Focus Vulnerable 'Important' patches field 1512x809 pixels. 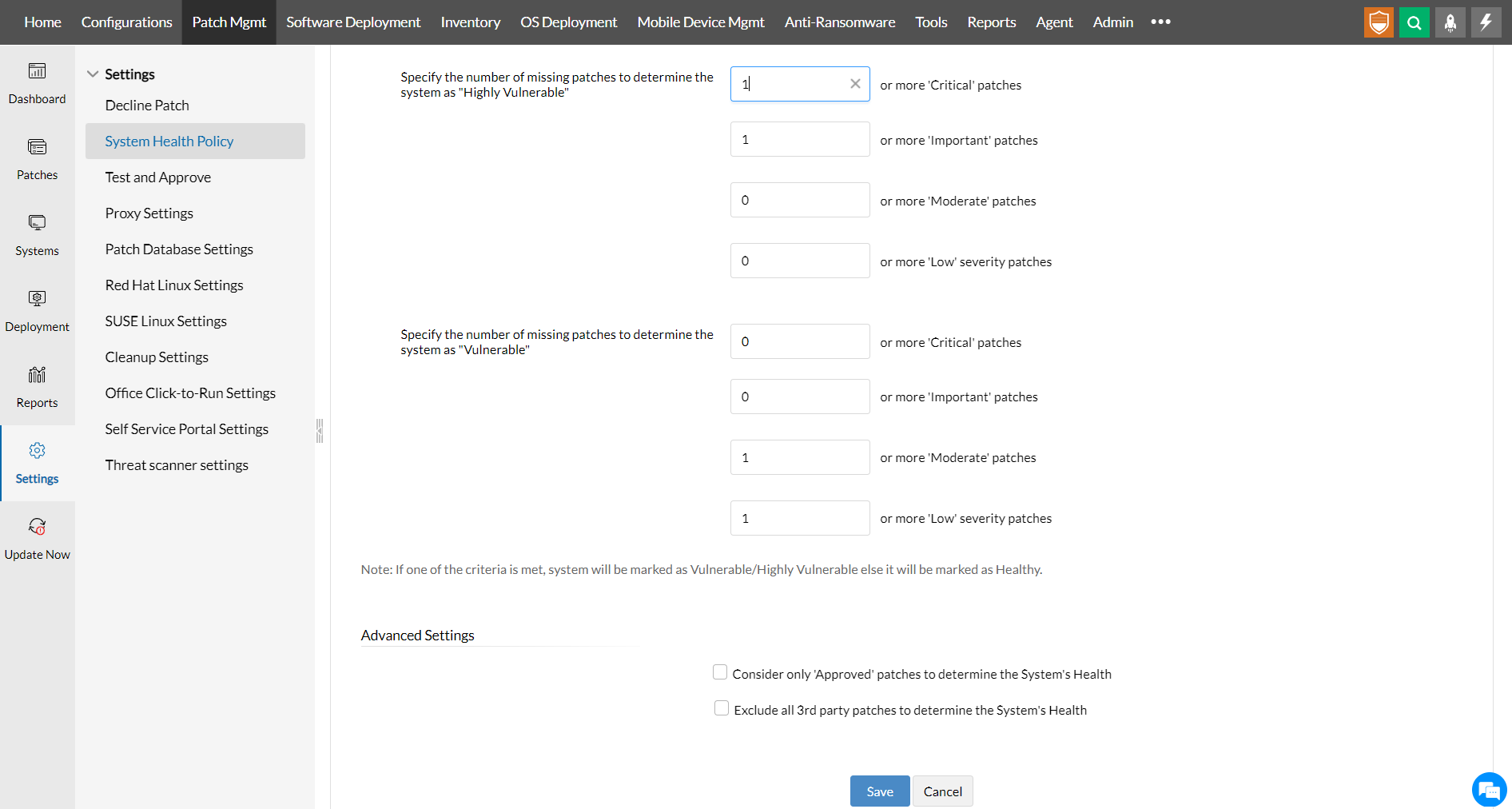800,397
